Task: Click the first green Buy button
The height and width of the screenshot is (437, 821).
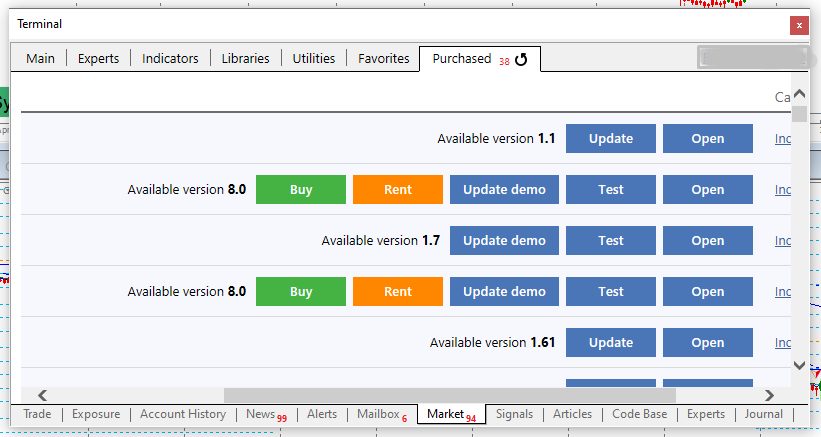Action: tap(301, 190)
